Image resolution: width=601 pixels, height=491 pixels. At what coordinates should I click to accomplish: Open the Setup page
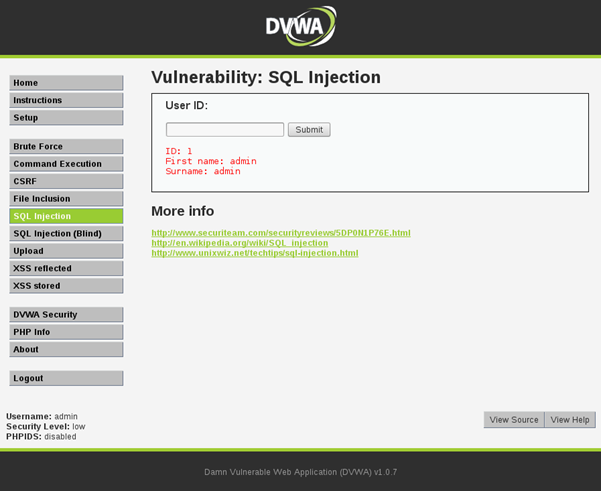66,118
